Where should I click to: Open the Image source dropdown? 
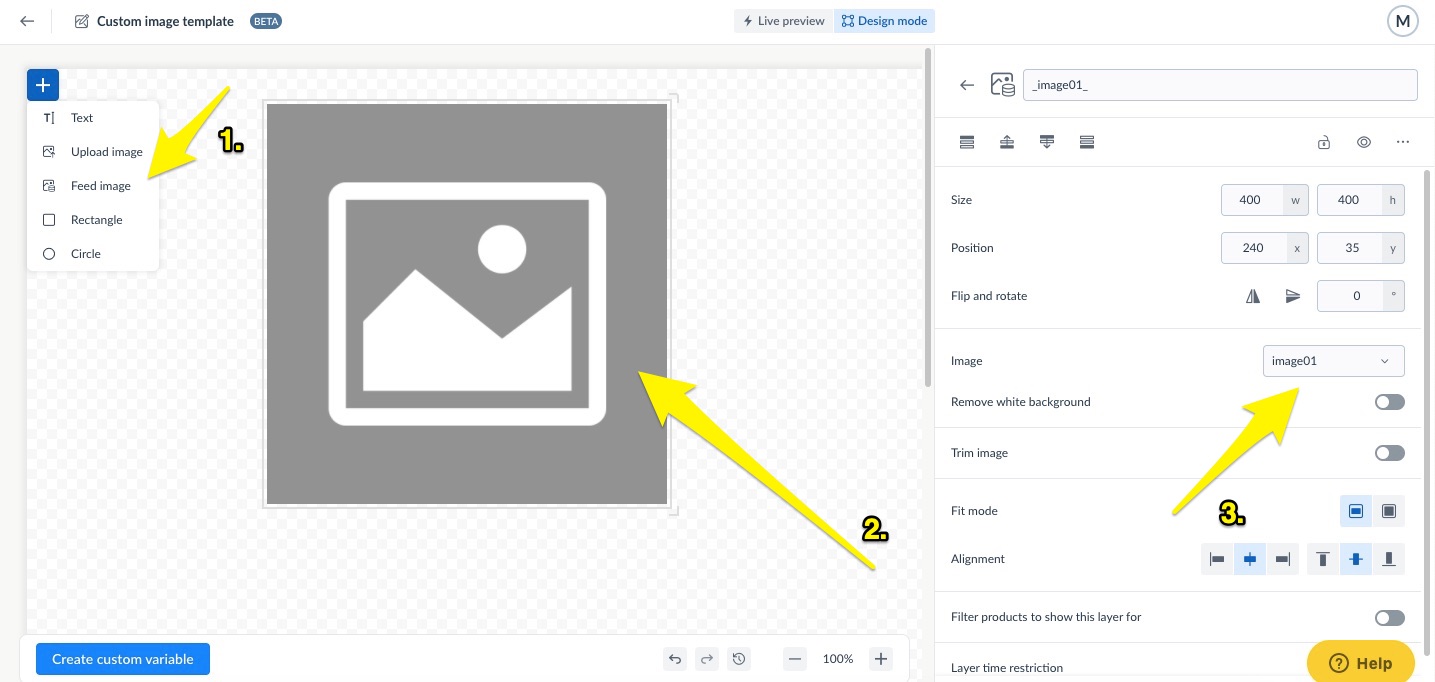click(x=1333, y=361)
